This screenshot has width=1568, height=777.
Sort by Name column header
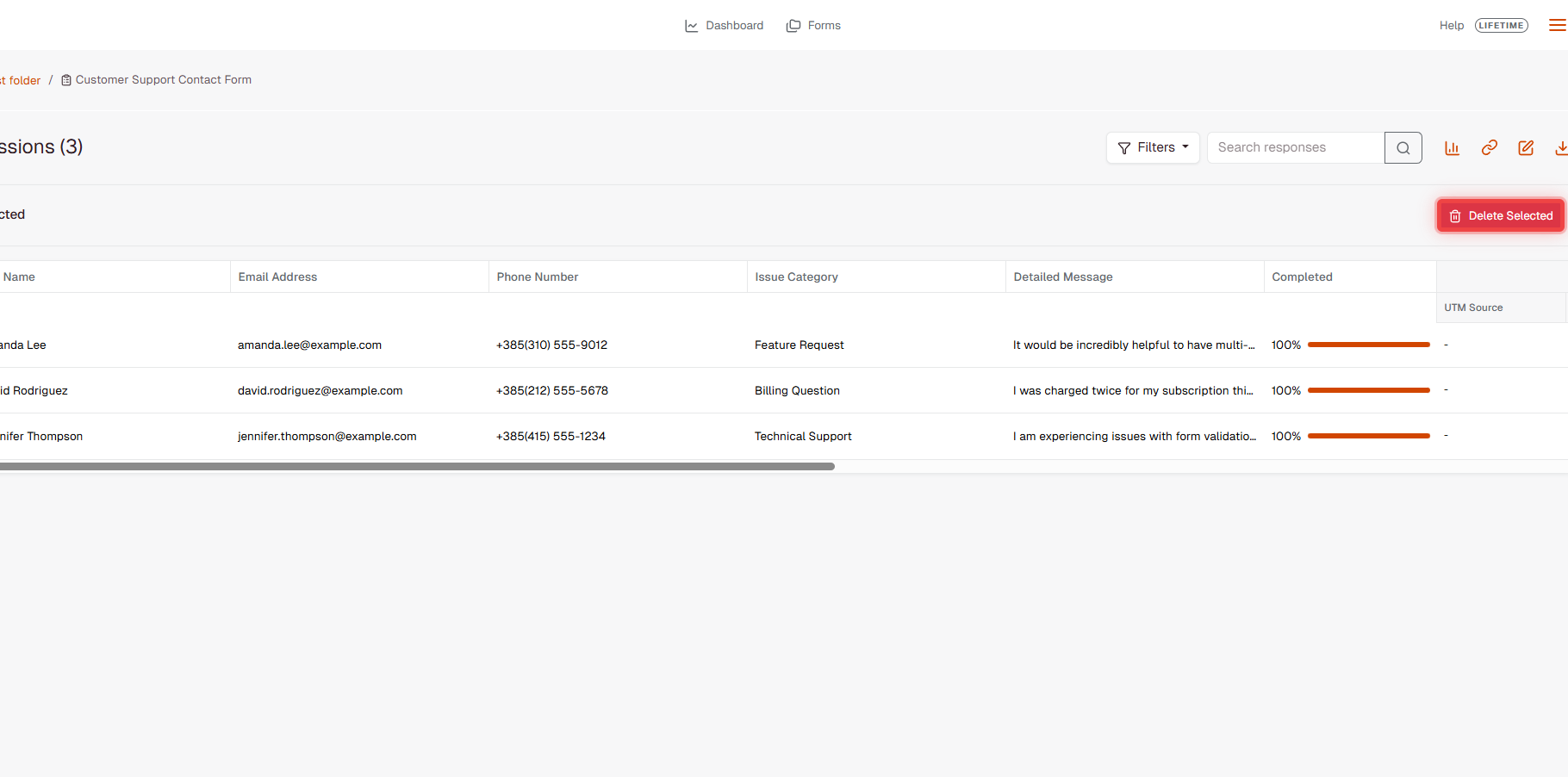point(115,277)
